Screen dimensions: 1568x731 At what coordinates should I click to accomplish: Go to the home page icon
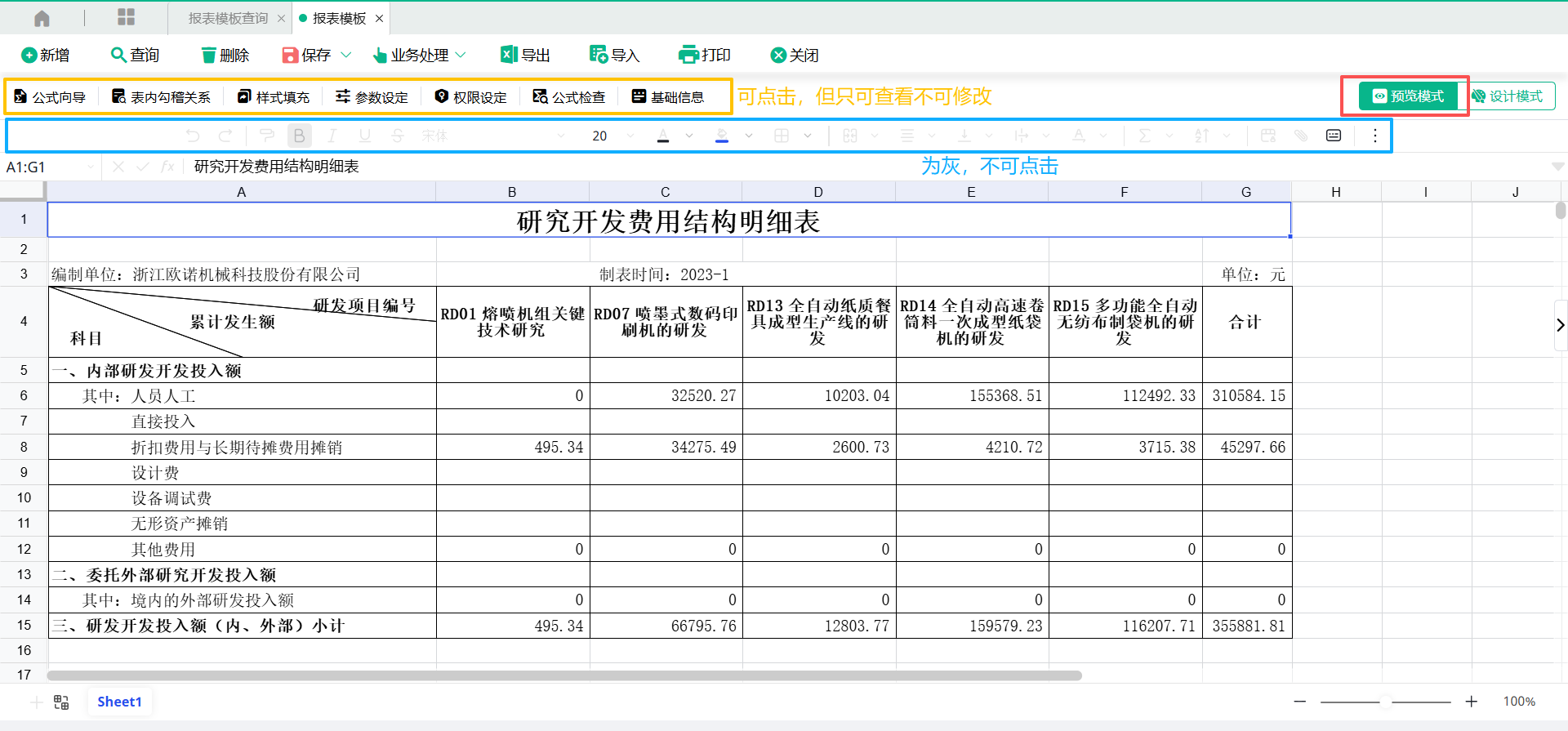click(42, 18)
